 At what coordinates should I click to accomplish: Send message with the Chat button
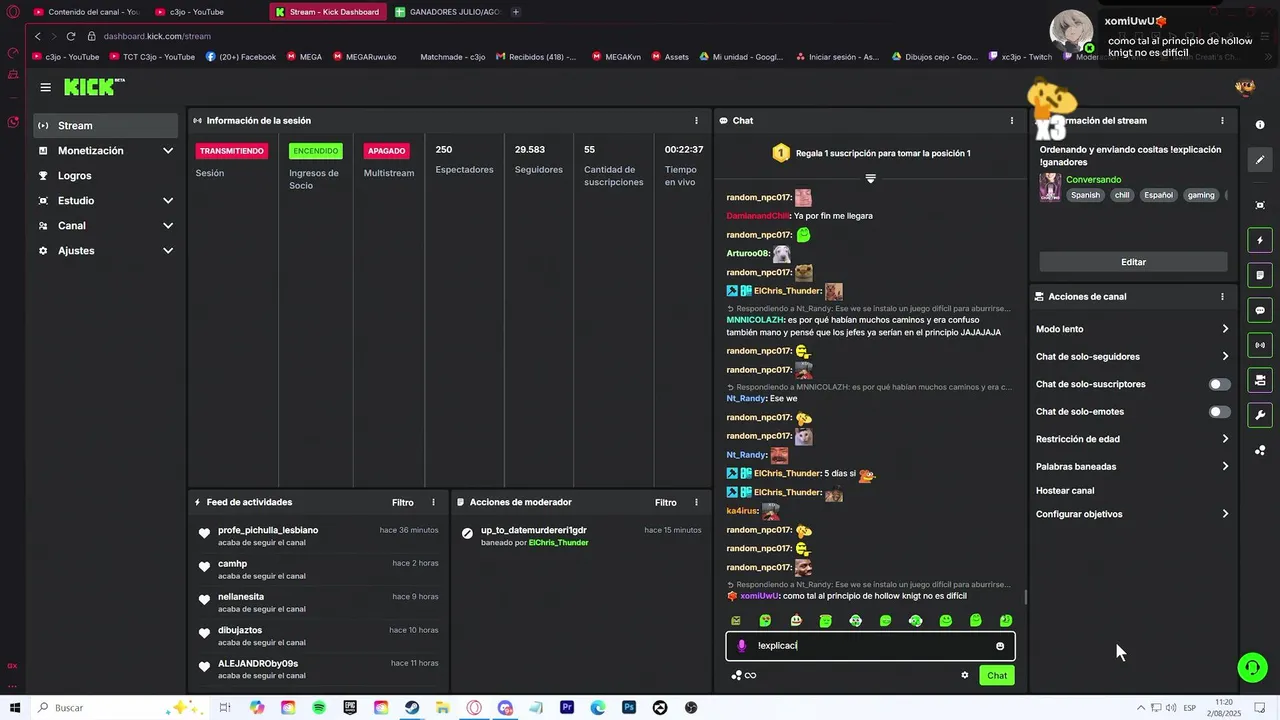pos(997,676)
